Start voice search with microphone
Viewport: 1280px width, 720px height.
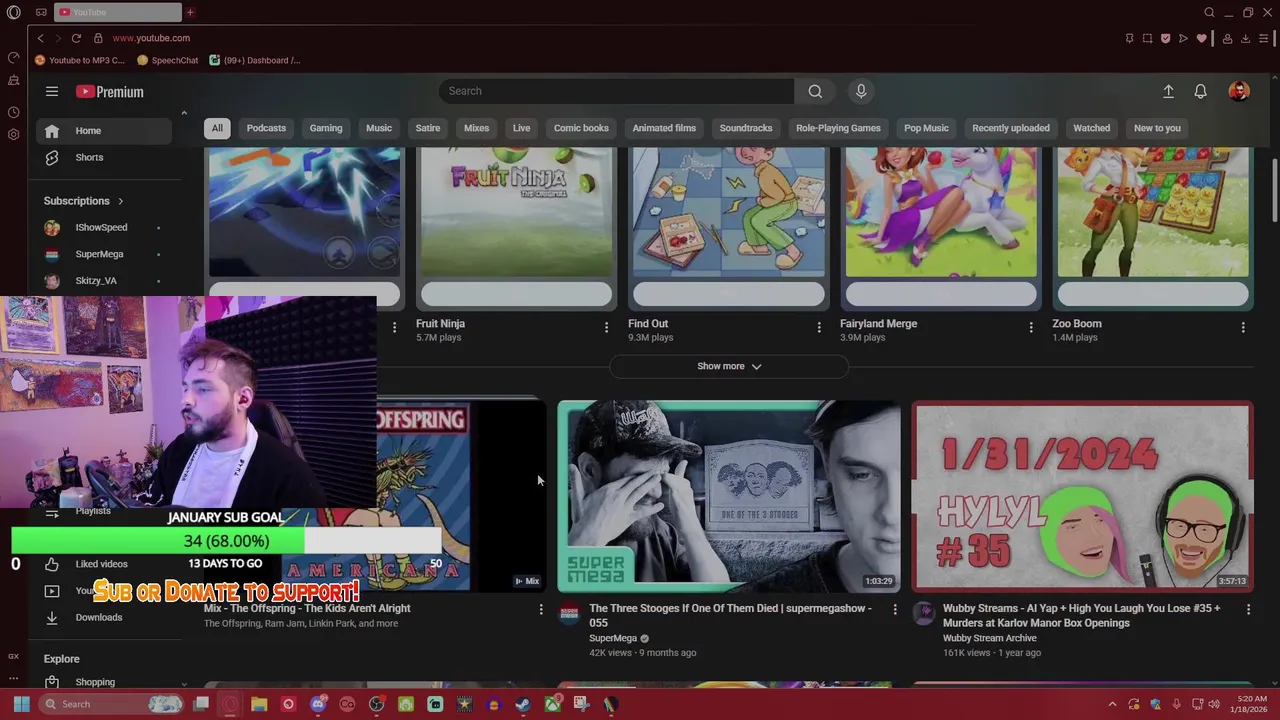click(x=861, y=91)
